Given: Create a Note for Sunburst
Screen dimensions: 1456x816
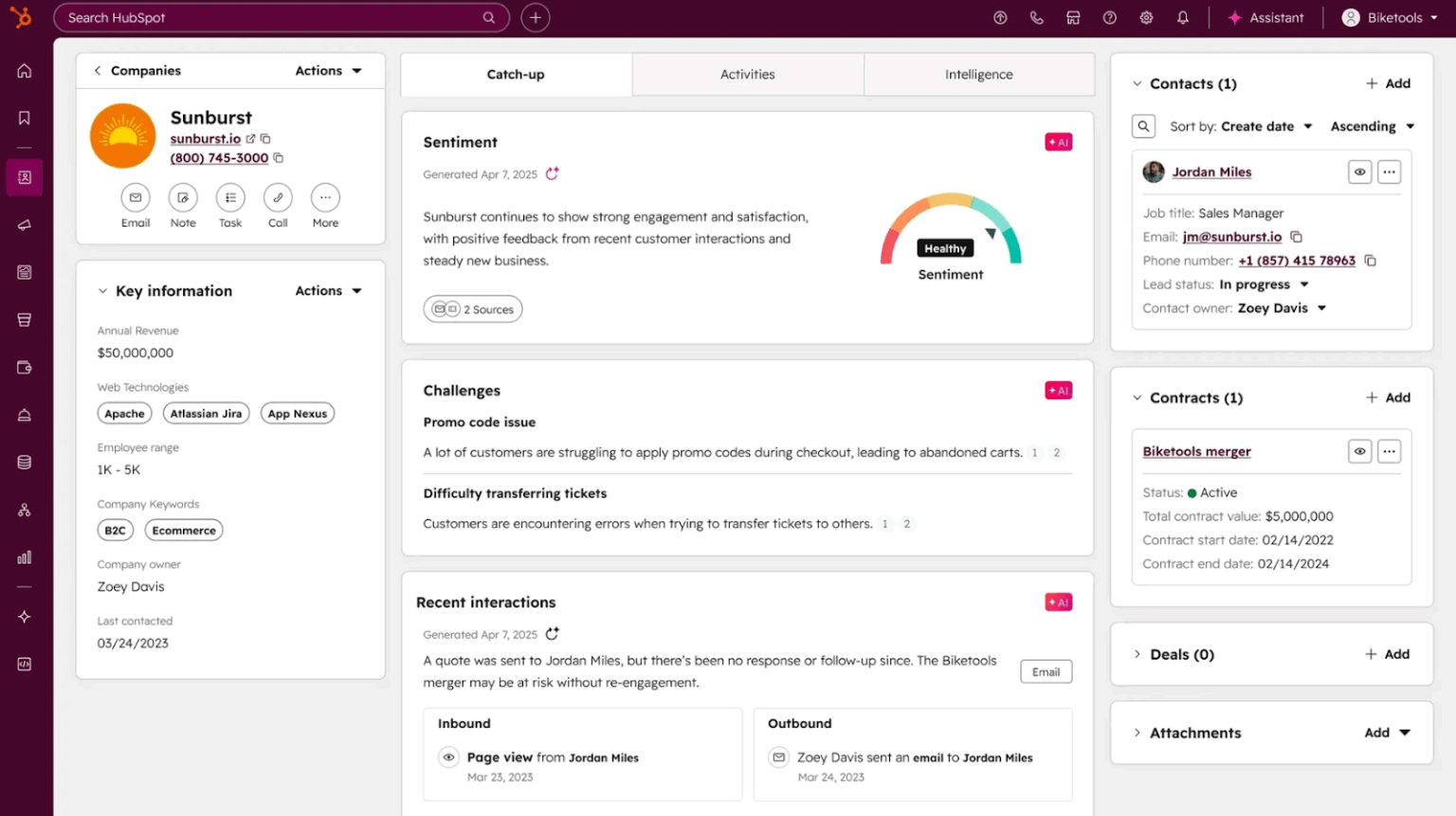Looking at the screenshot, I should tap(183, 197).
